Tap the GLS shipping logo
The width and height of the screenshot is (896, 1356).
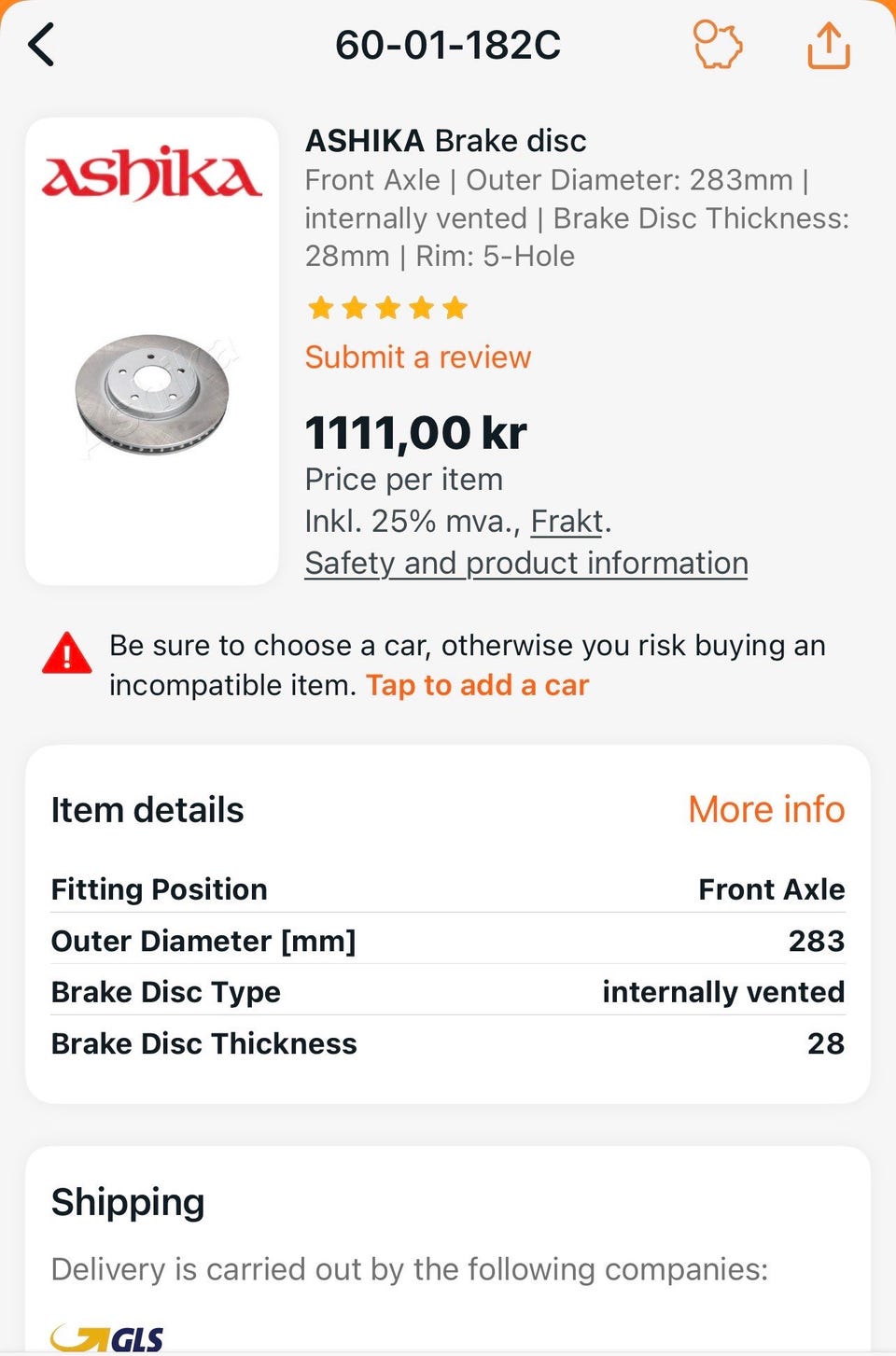107,1339
